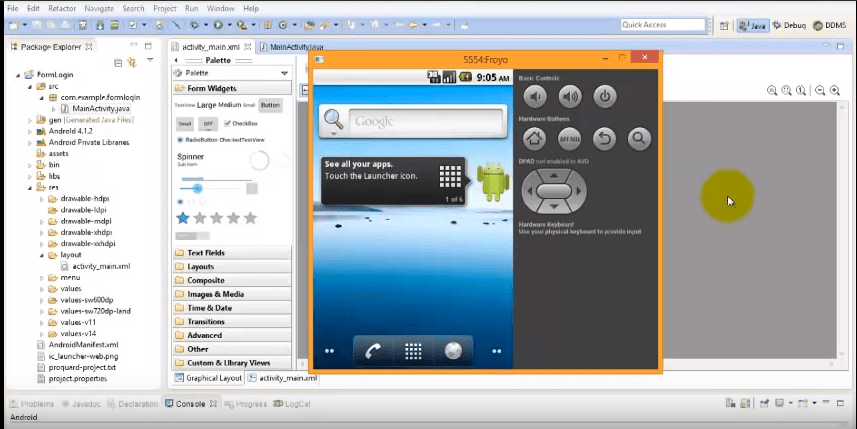Click emulator volume up button
Image resolution: width=857 pixels, height=429 pixels.
coord(570,97)
